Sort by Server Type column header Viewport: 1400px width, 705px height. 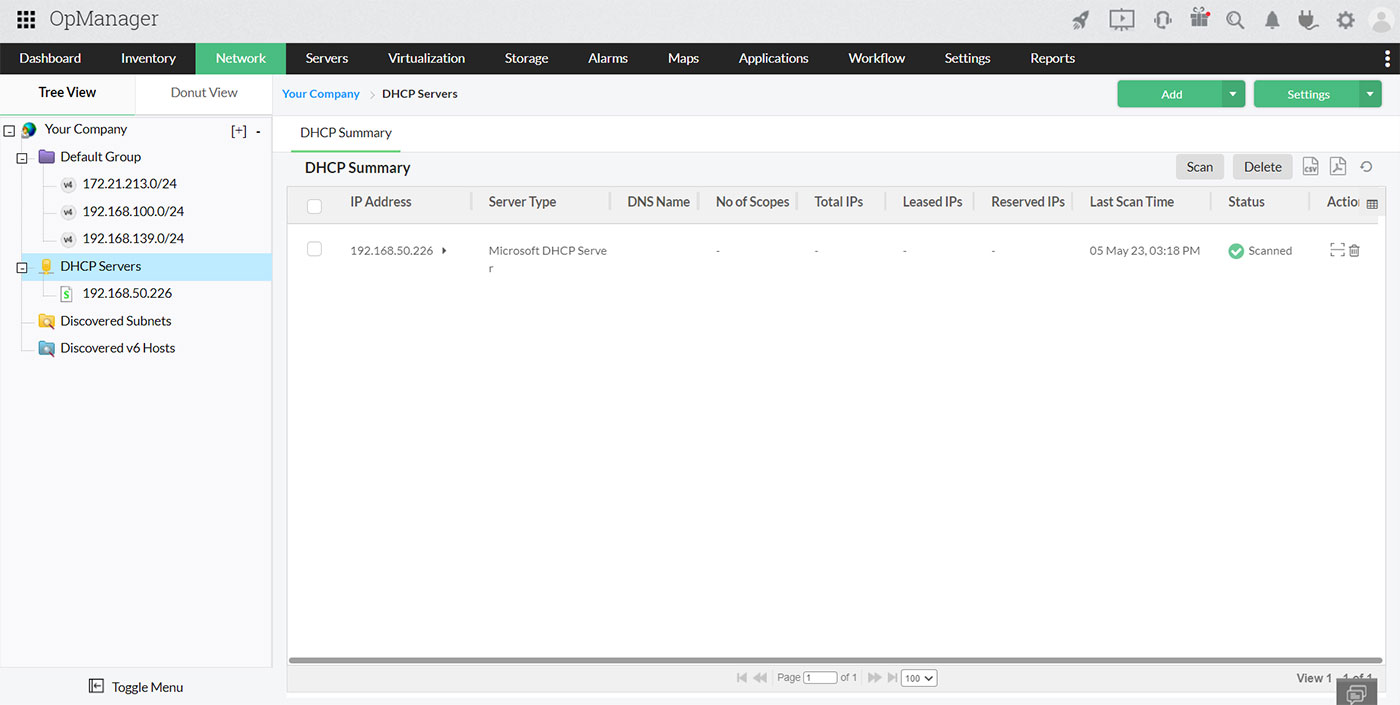[x=522, y=202]
